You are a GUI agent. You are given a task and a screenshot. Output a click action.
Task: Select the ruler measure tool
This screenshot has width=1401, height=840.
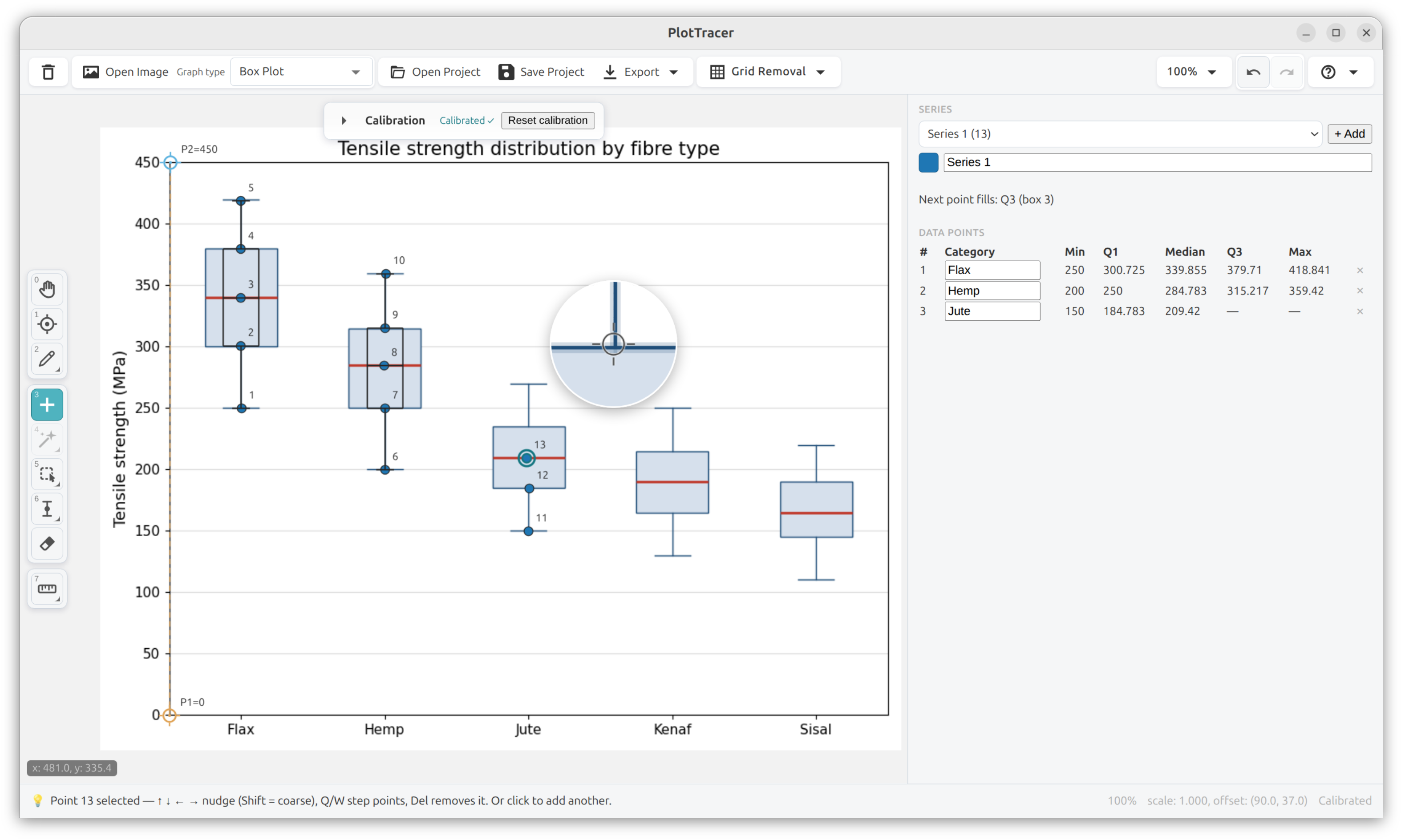point(47,589)
